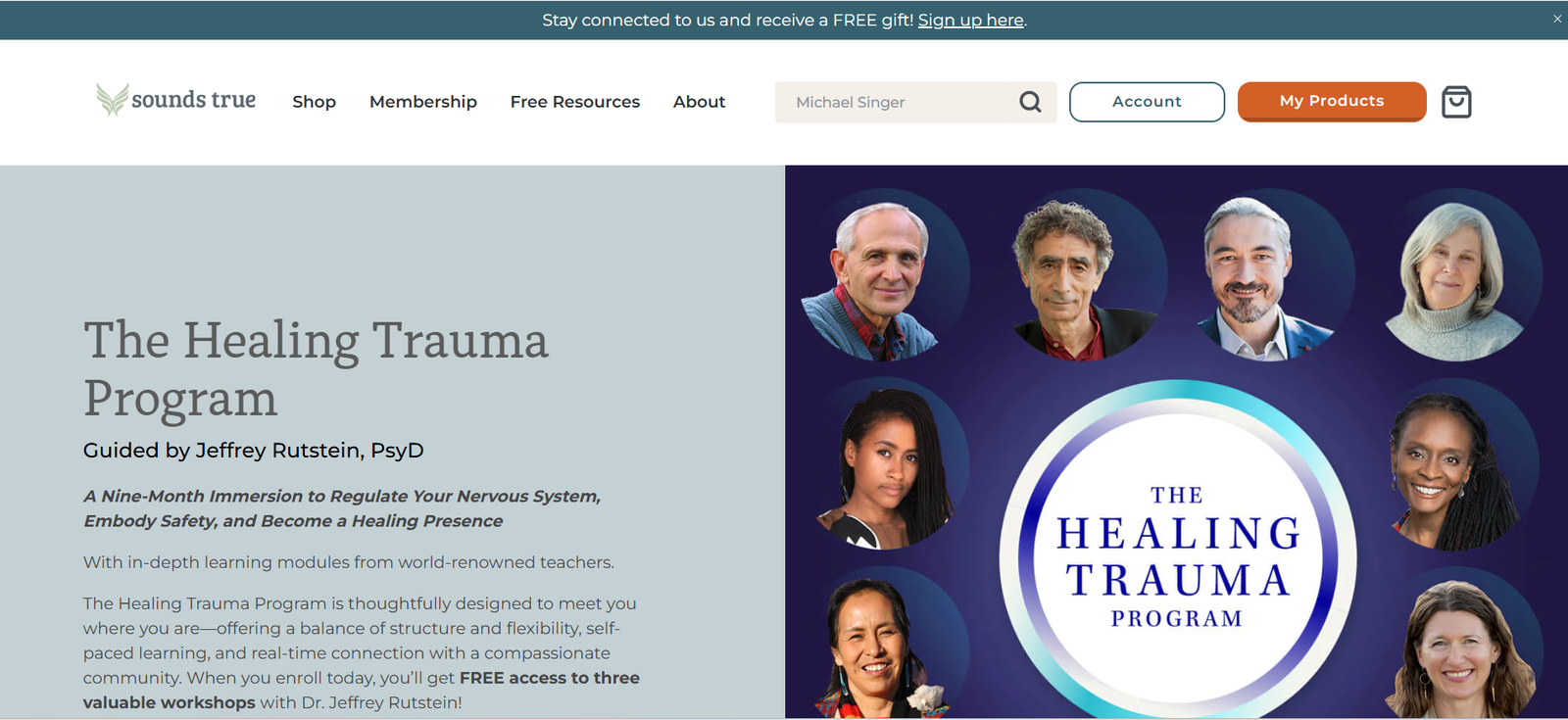The width and height of the screenshot is (1568, 720).
Task: Open the shopping bag cart icon
Action: tap(1456, 102)
